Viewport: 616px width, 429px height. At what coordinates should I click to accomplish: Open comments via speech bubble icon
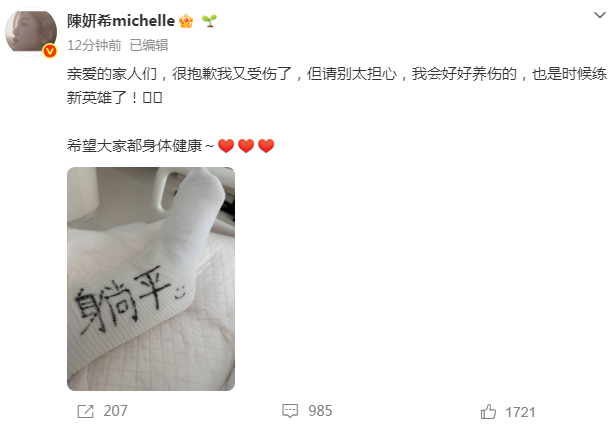[x=290, y=411]
